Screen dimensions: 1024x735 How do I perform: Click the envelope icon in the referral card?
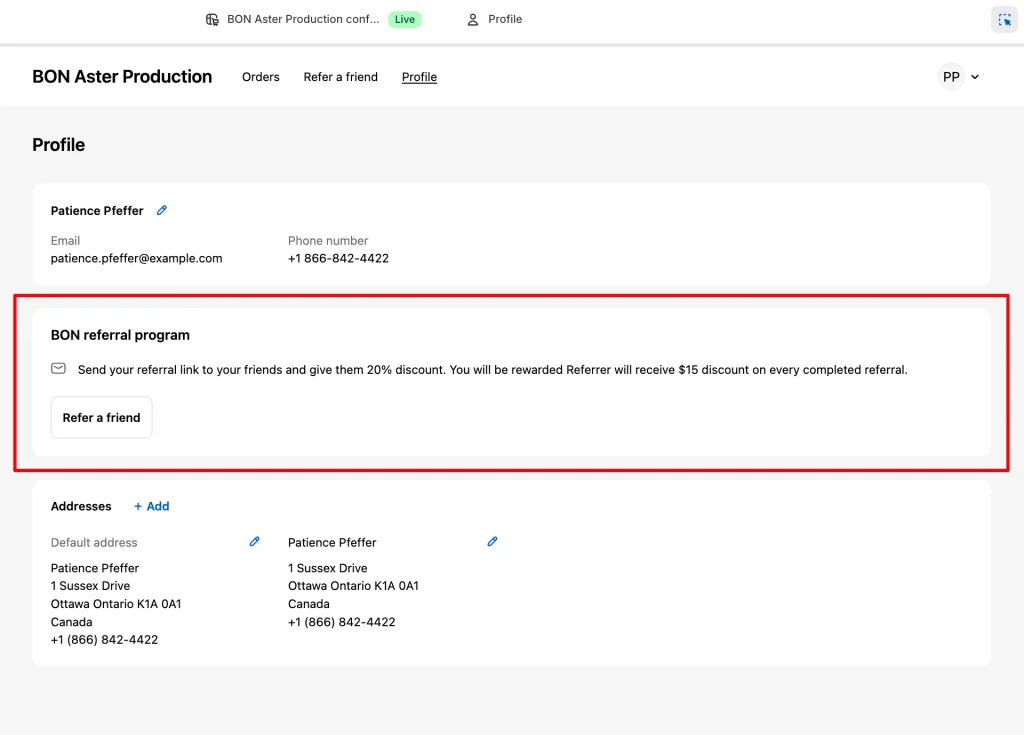pyautogui.click(x=58, y=368)
